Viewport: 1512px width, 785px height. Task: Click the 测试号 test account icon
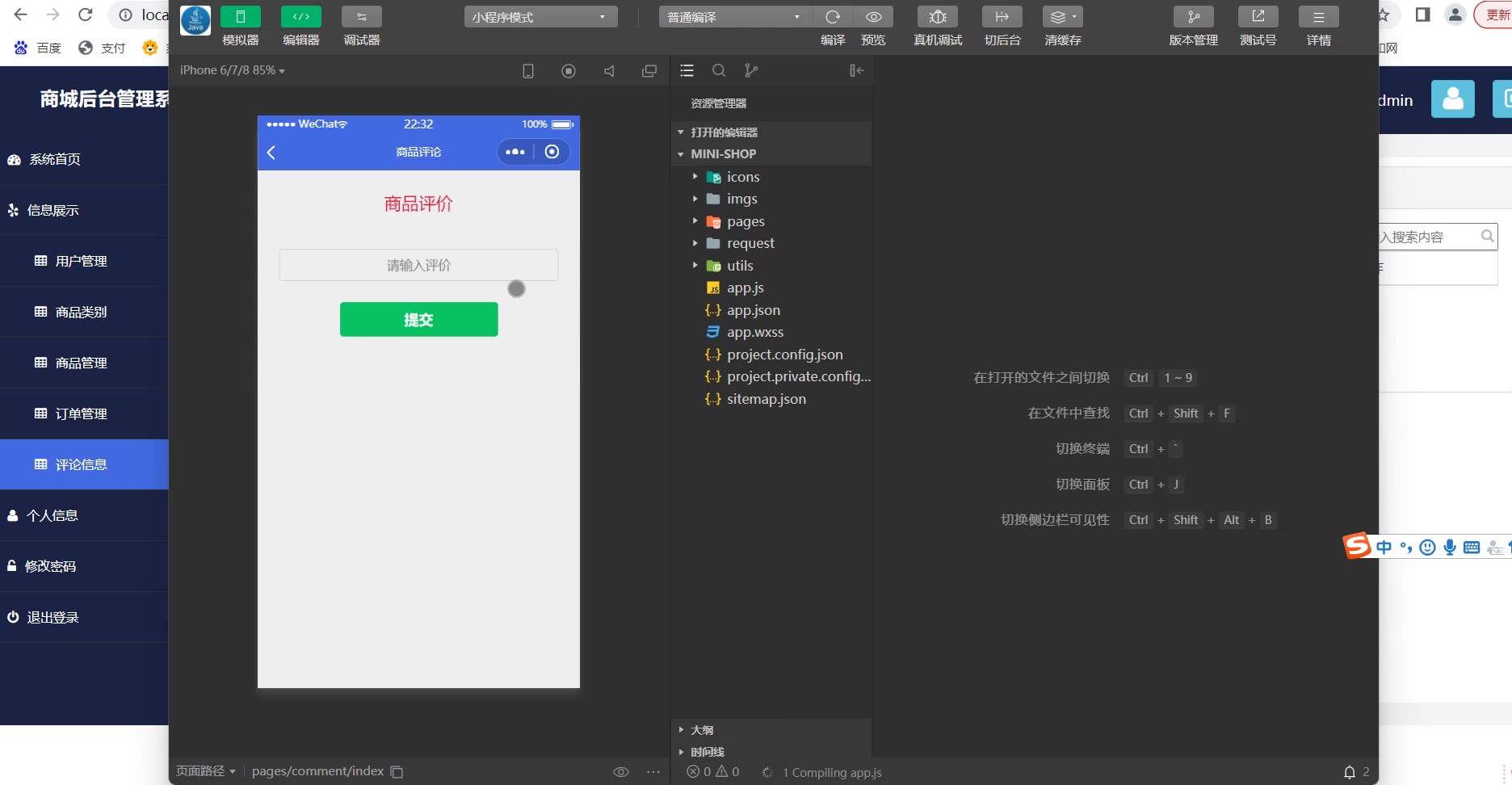pos(1258,17)
